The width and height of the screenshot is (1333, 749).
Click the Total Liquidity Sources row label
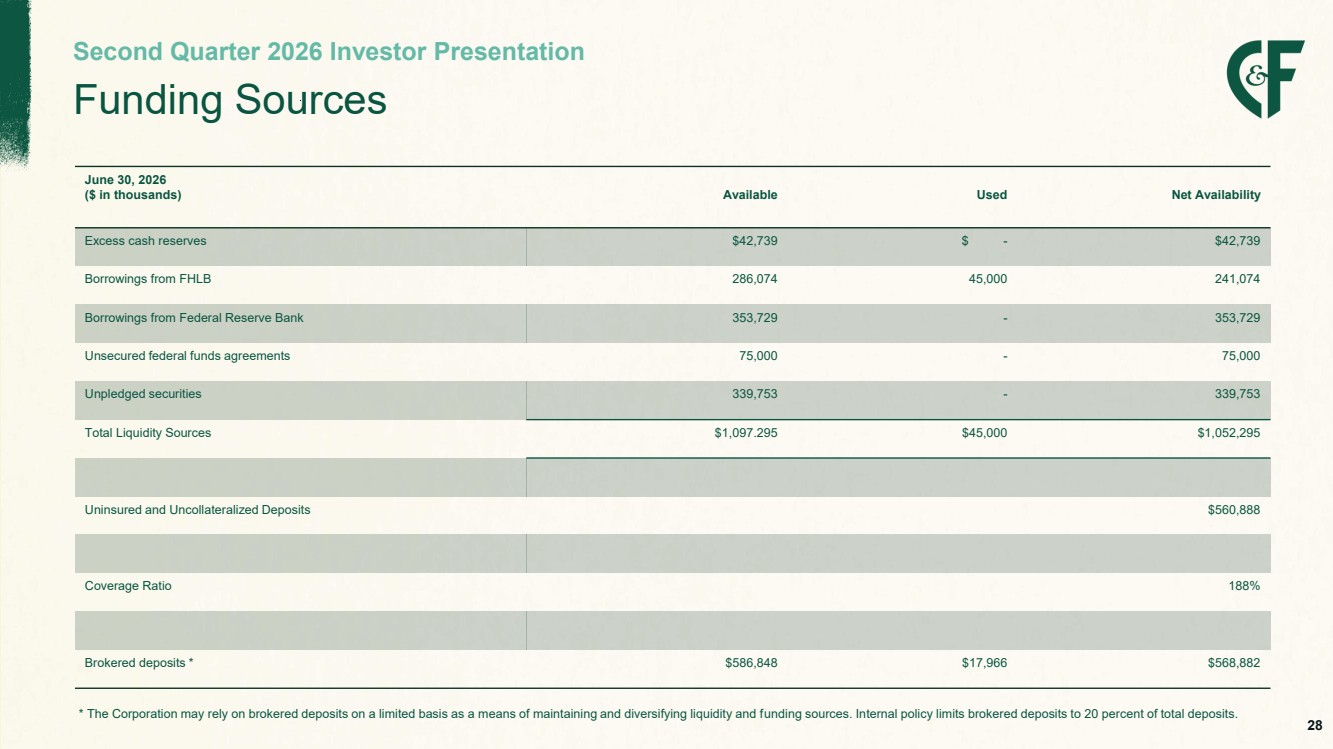(x=148, y=433)
